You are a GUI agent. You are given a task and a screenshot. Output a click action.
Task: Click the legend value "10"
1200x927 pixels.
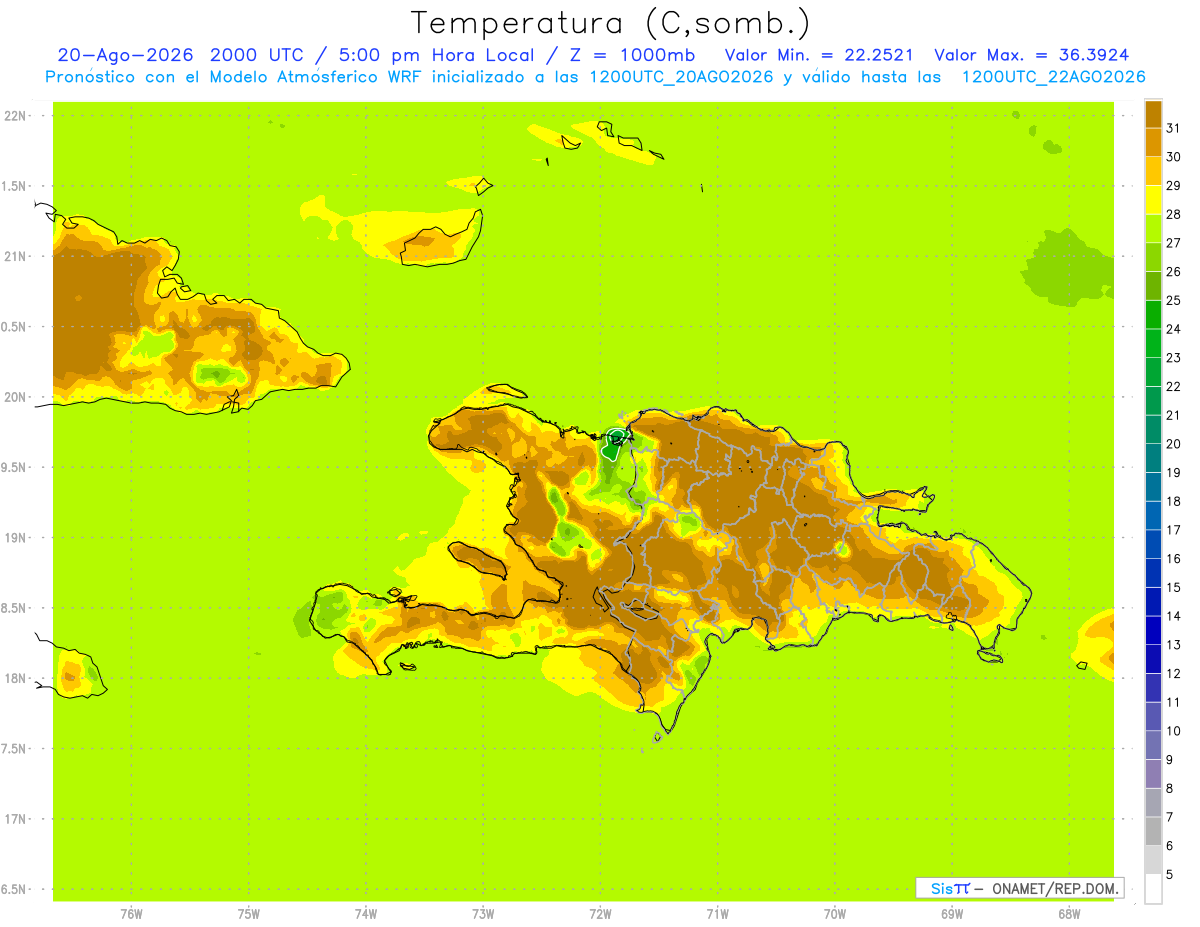tap(1174, 731)
